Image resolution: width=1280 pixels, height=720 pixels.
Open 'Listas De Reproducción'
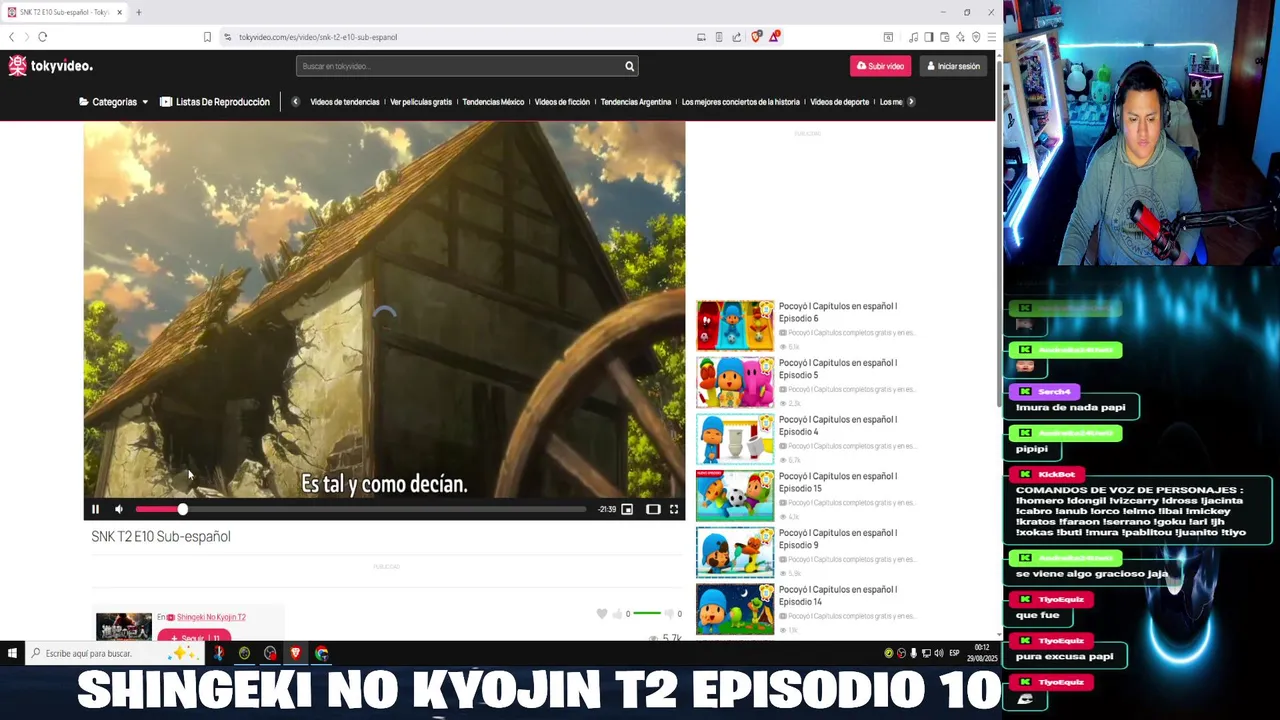pos(215,102)
